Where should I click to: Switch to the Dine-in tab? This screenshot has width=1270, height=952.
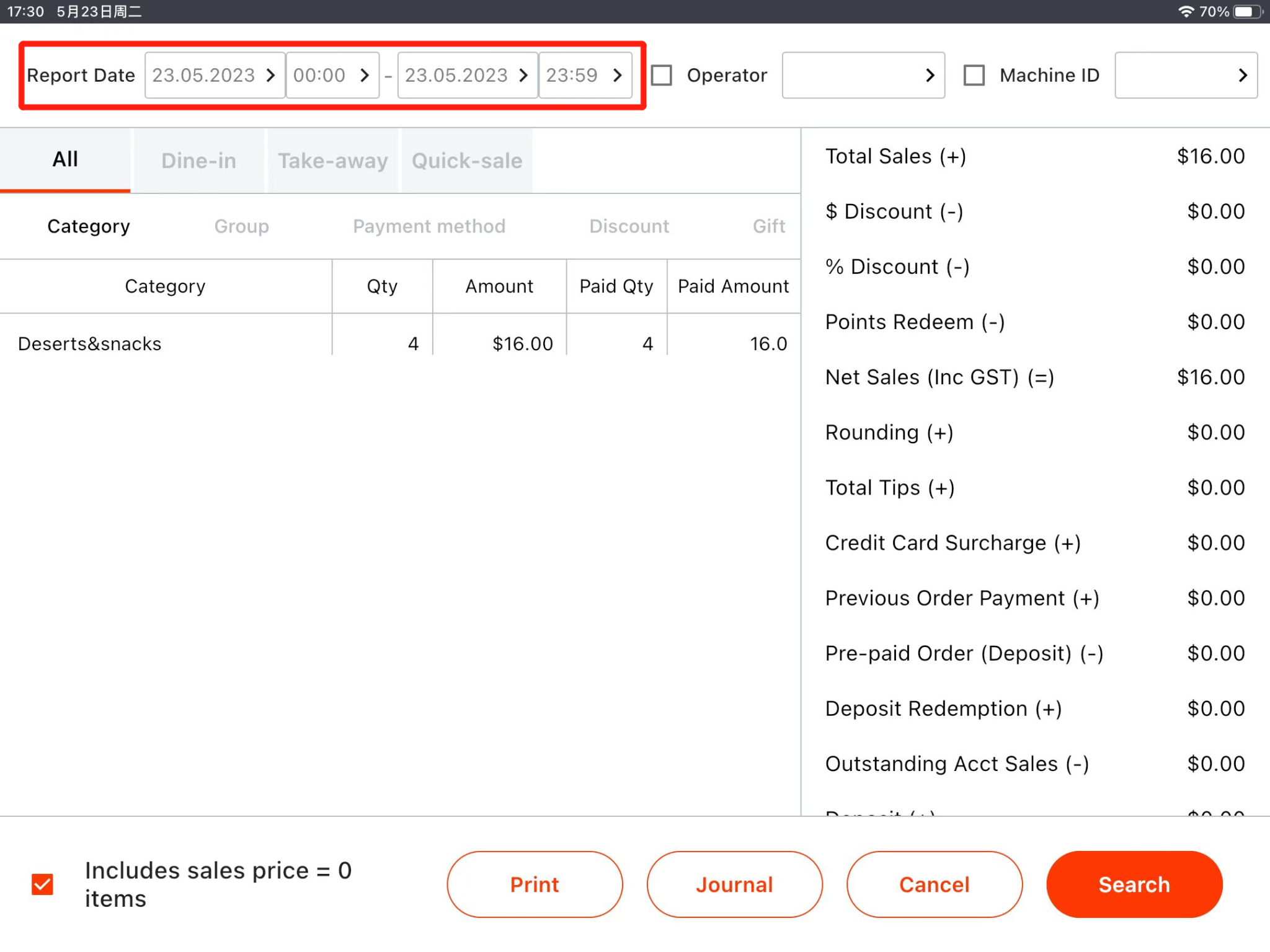198,161
